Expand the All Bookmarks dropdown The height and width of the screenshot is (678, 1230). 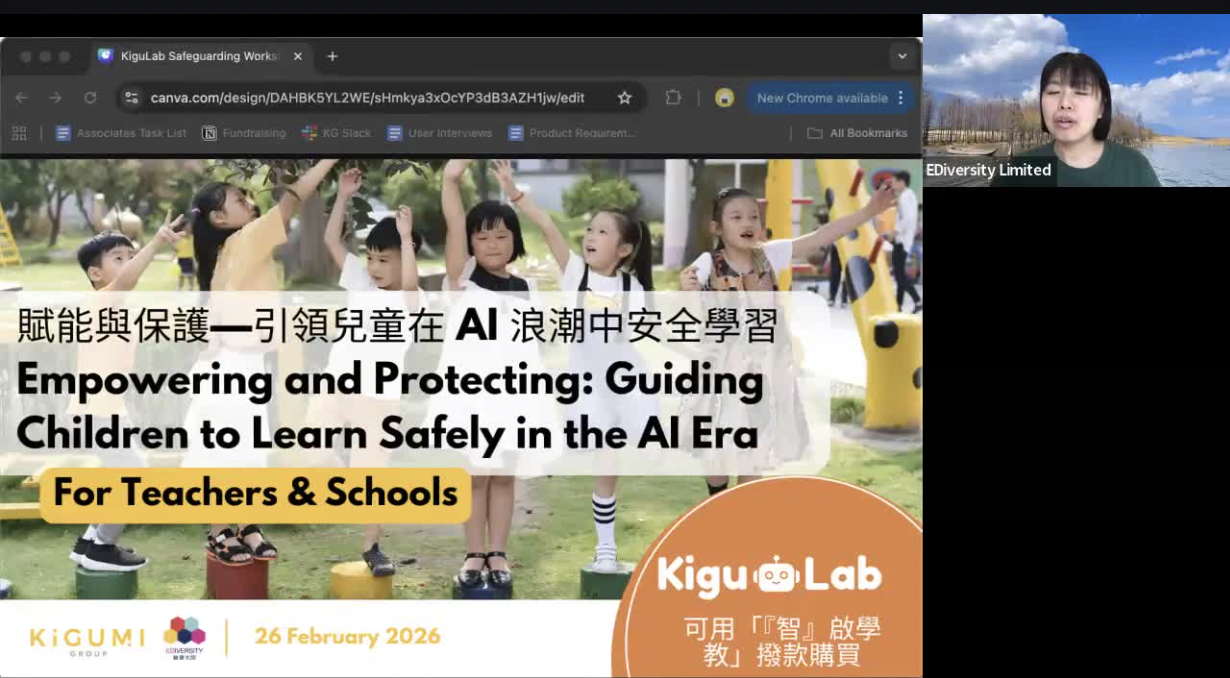click(x=857, y=132)
